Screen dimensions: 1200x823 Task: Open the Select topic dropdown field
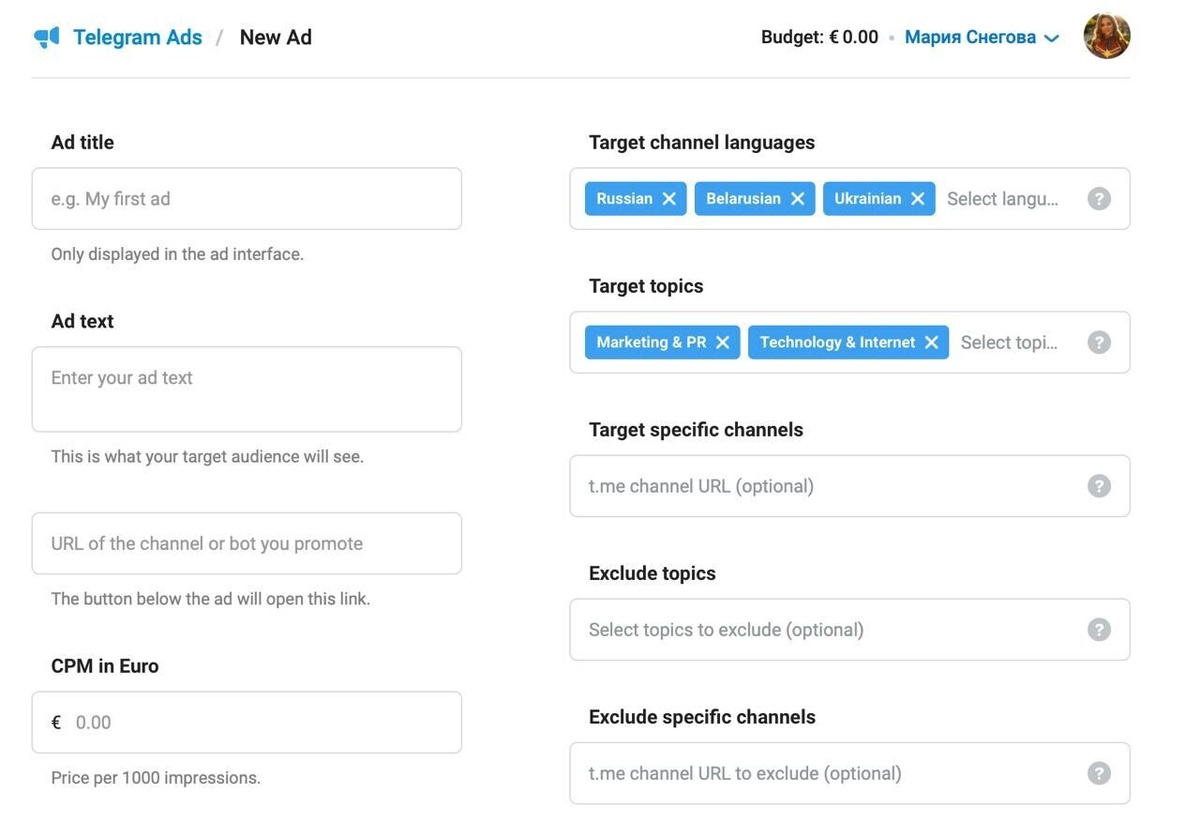pos(1008,343)
